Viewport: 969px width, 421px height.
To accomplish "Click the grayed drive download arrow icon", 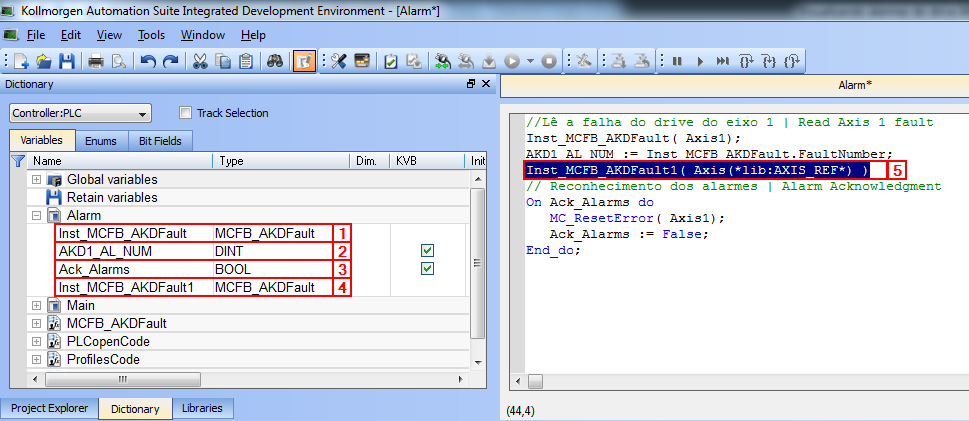I will point(619,61).
